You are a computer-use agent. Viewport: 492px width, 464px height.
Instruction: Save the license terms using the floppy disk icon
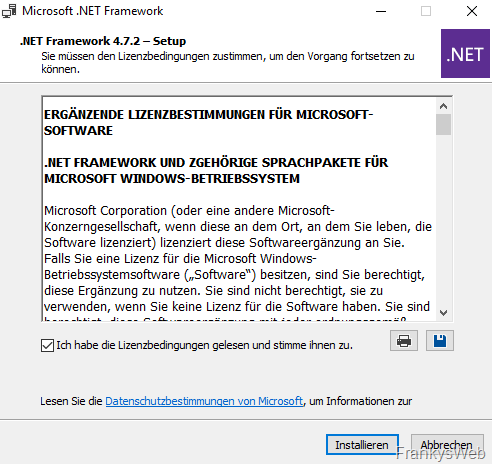coord(440,341)
